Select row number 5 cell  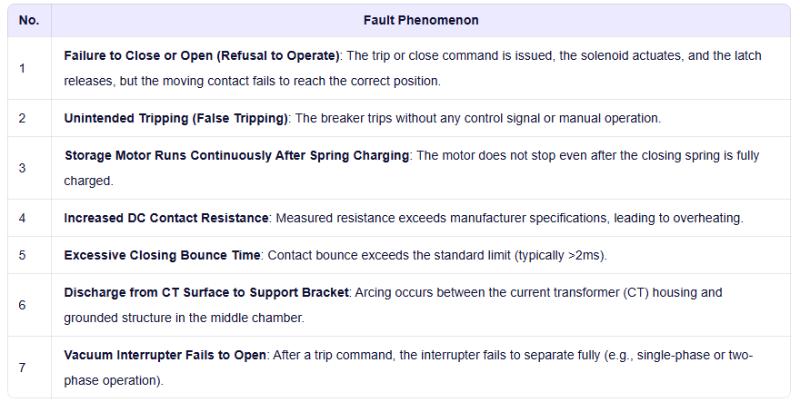(x=22, y=255)
